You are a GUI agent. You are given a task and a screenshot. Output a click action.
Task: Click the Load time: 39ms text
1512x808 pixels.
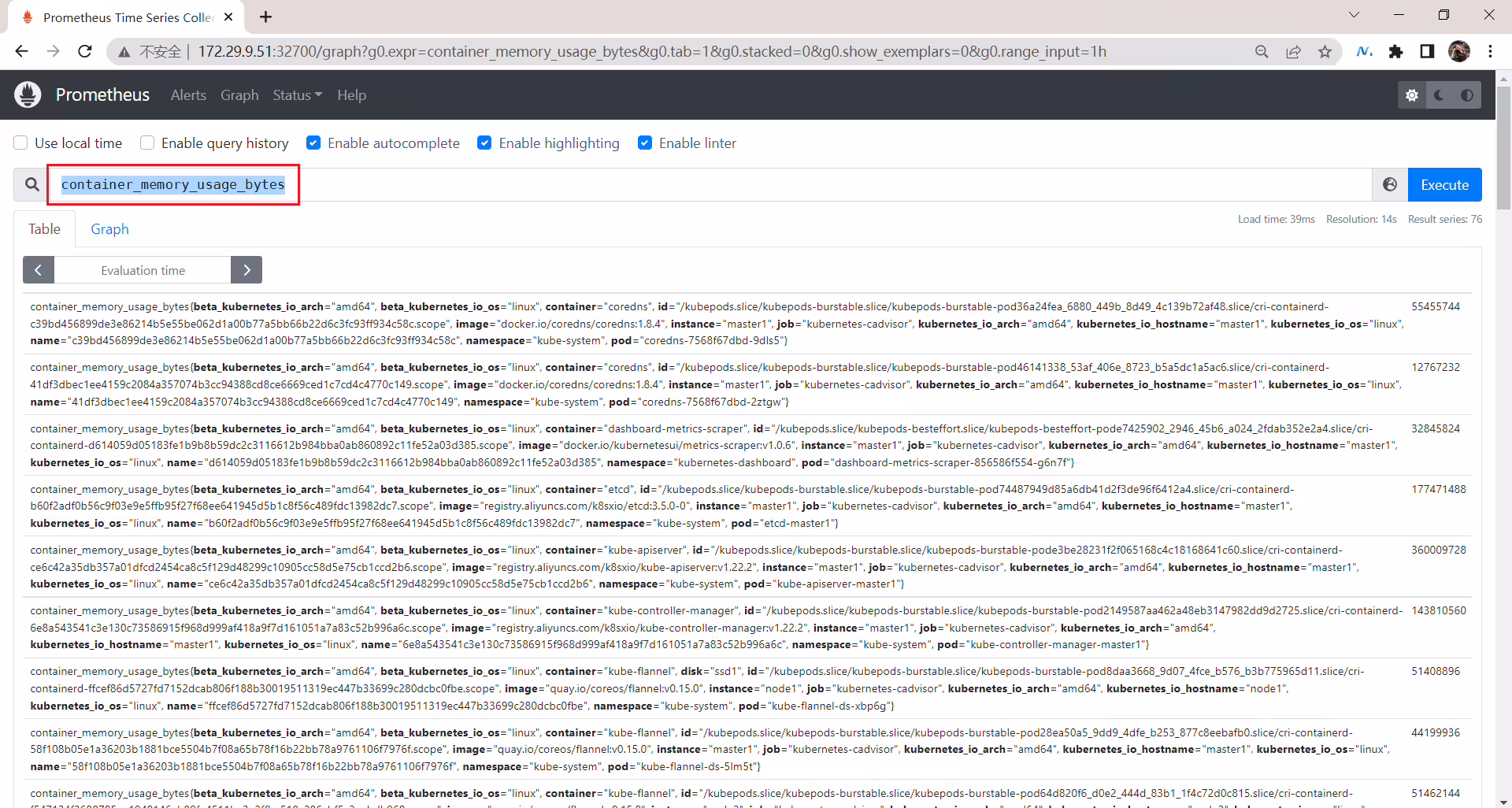tap(1277, 219)
